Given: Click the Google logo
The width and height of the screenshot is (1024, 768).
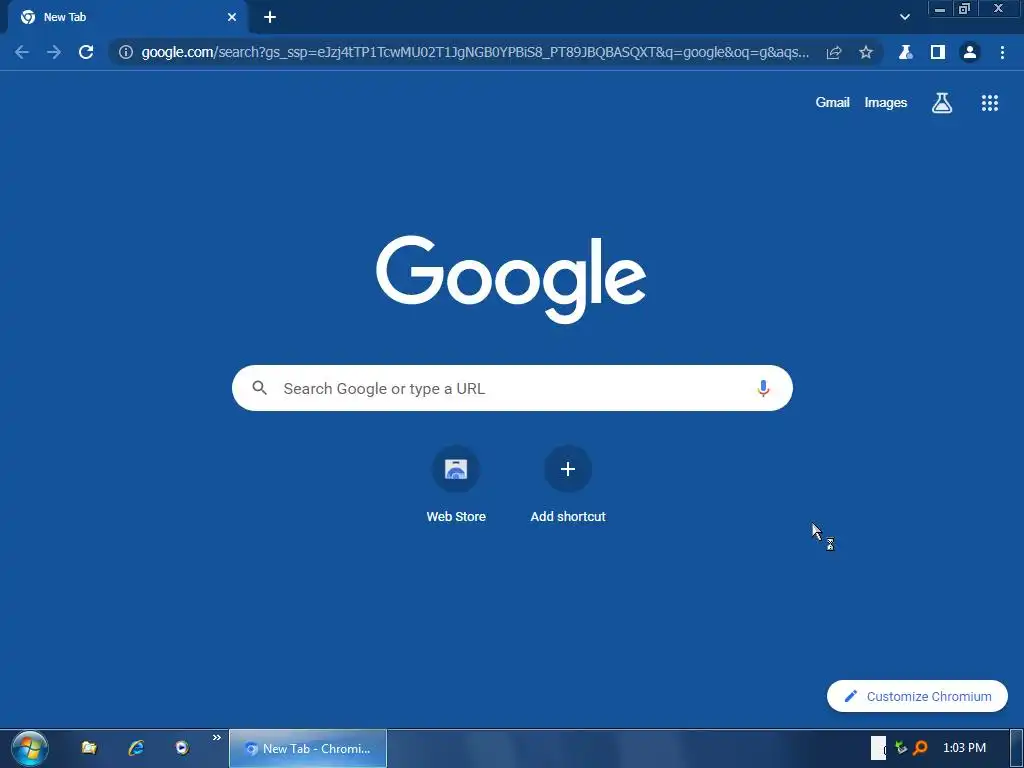Looking at the screenshot, I should pos(511,279).
